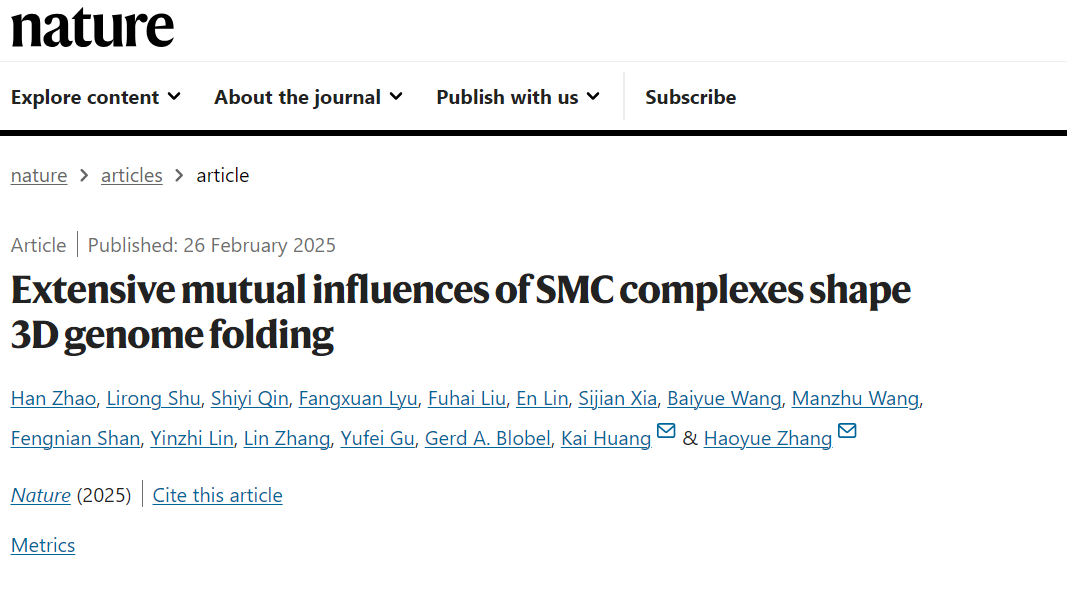Open the About the journal menu

click(x=308, y=97)
